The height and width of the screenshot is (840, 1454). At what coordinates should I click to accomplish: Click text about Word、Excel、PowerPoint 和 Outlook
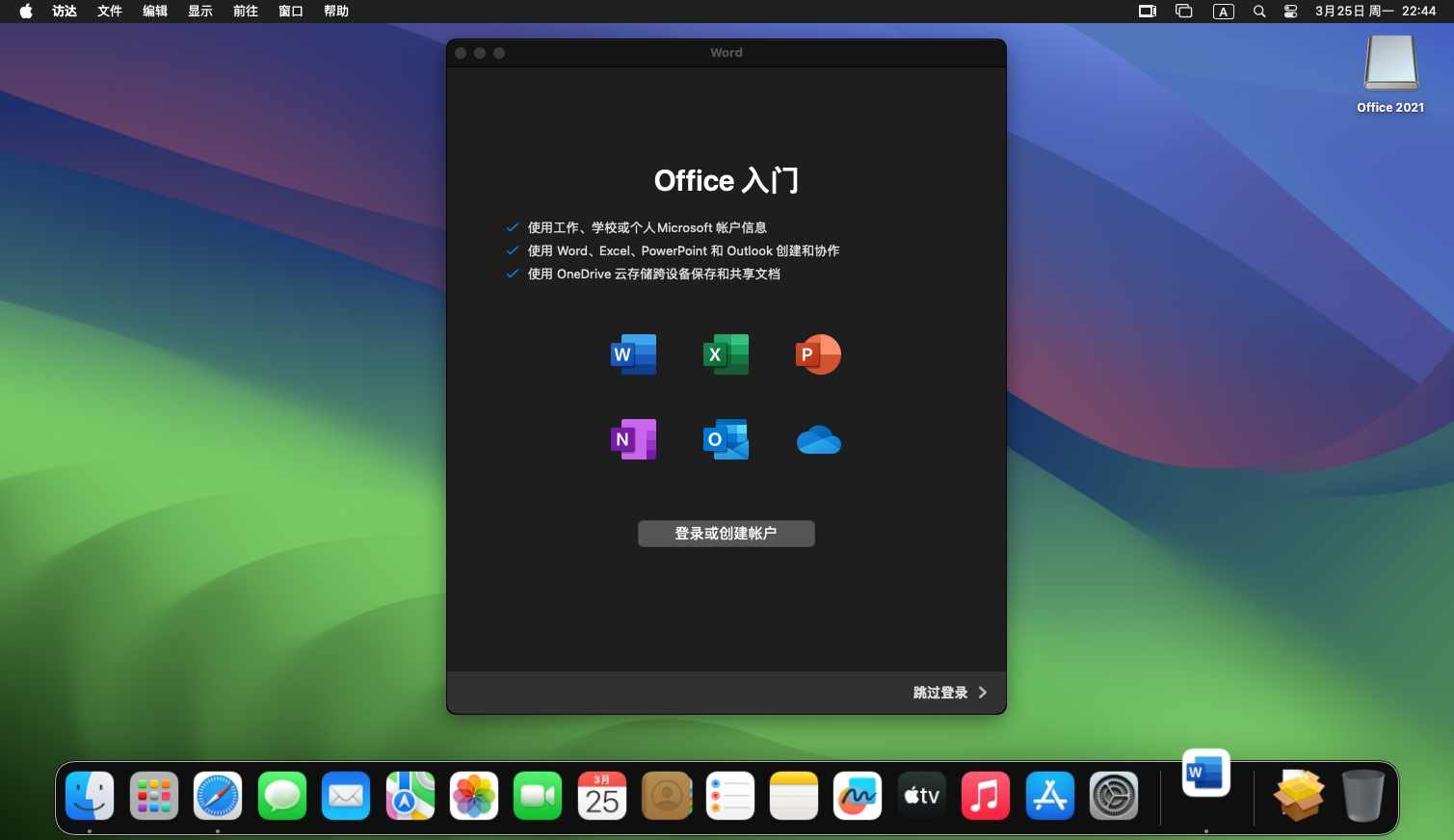[x=684, y=250]
